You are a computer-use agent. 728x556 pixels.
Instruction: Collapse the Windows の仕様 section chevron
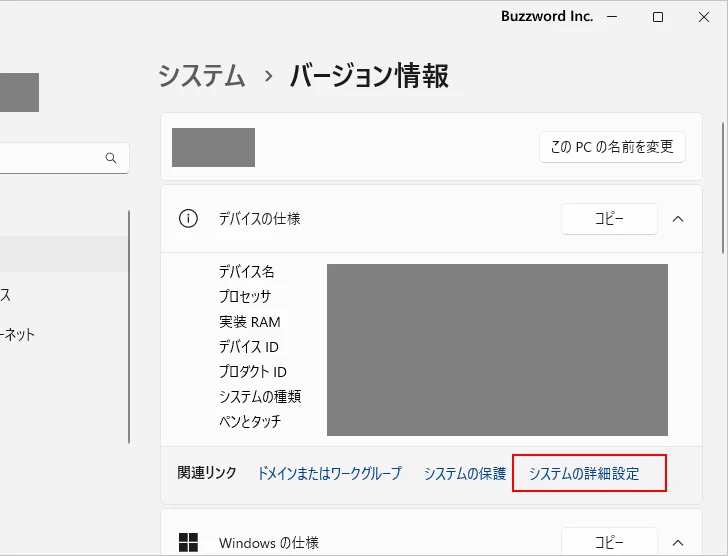[x=678, y=543]
